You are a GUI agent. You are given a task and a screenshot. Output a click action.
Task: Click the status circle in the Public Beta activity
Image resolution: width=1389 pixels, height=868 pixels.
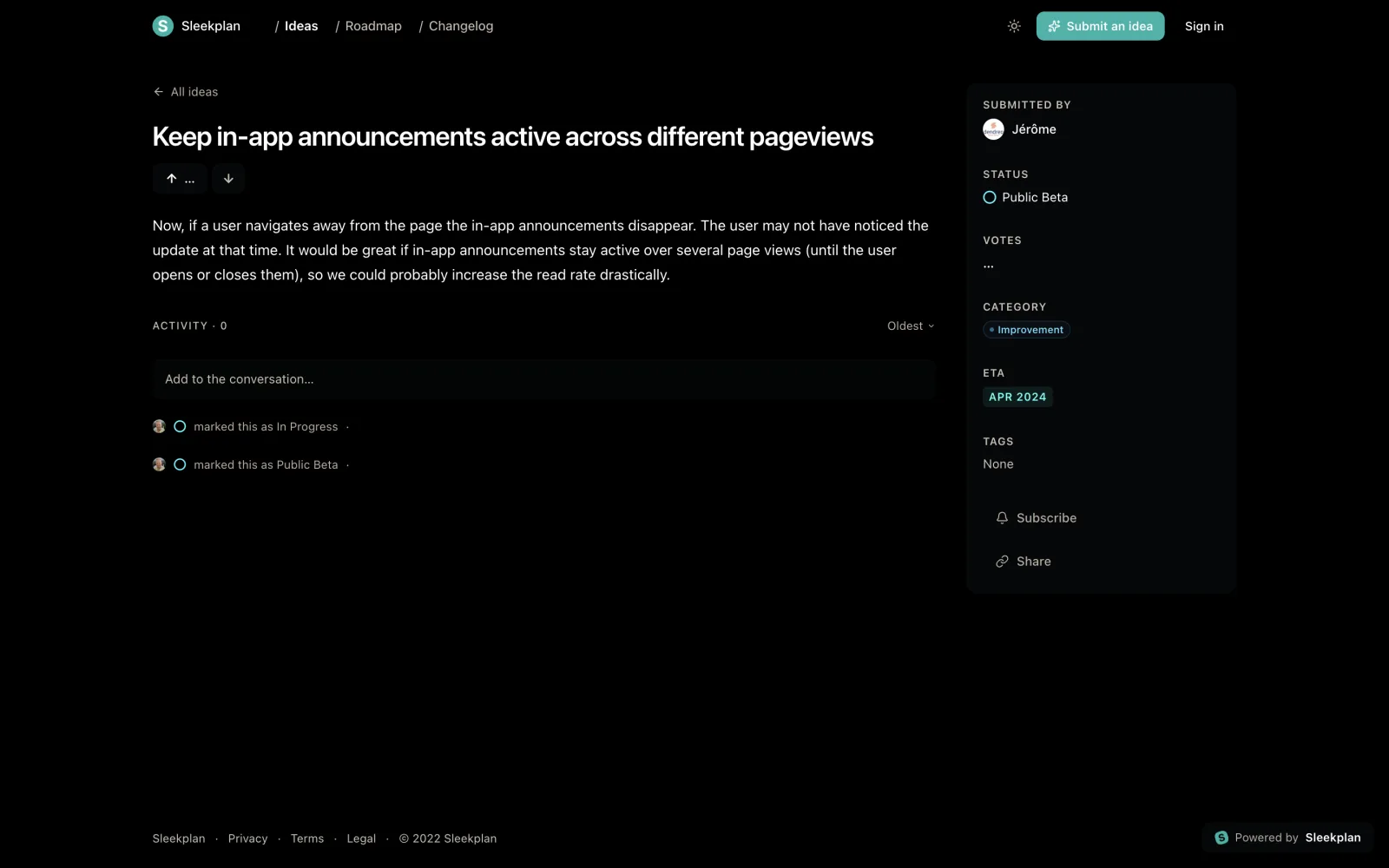tap(180, 465)
